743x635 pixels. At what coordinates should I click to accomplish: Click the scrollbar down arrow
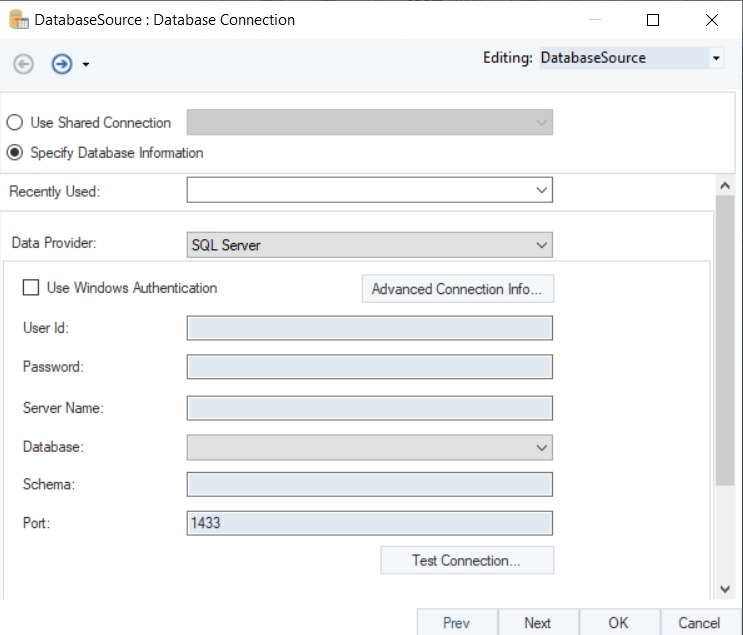coord(726,590)
